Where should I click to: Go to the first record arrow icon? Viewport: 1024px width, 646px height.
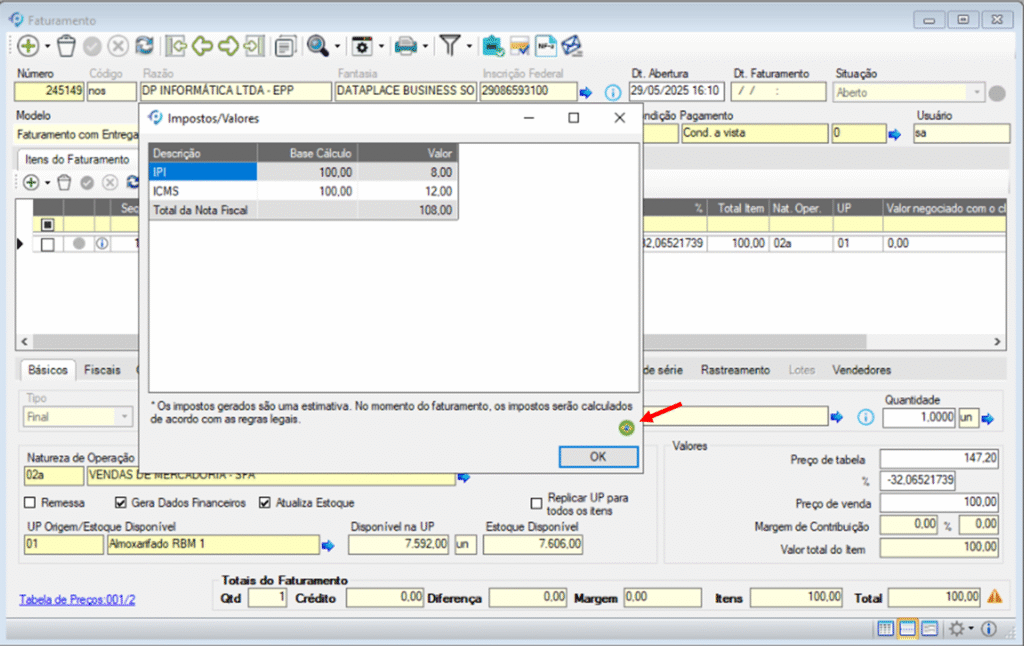pyautogui.click(x=177, y=46)
